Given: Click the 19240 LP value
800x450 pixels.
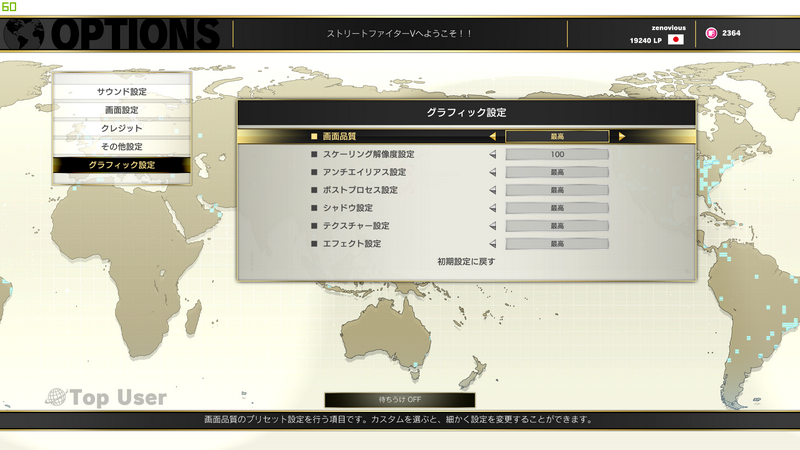Looking at the screenshot, I should (x=645, y=40).
